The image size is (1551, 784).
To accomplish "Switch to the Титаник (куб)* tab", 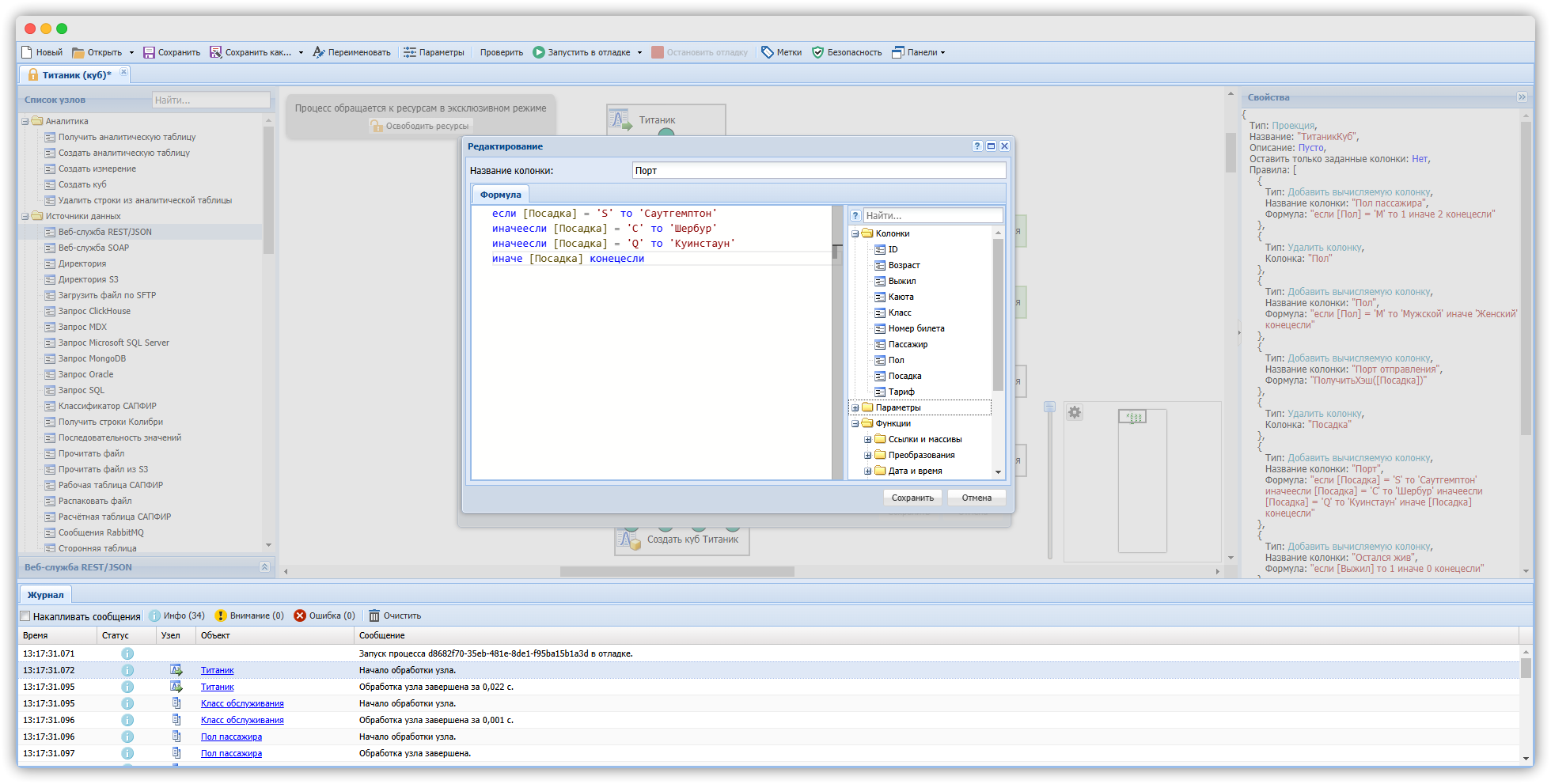I will 76,75.
